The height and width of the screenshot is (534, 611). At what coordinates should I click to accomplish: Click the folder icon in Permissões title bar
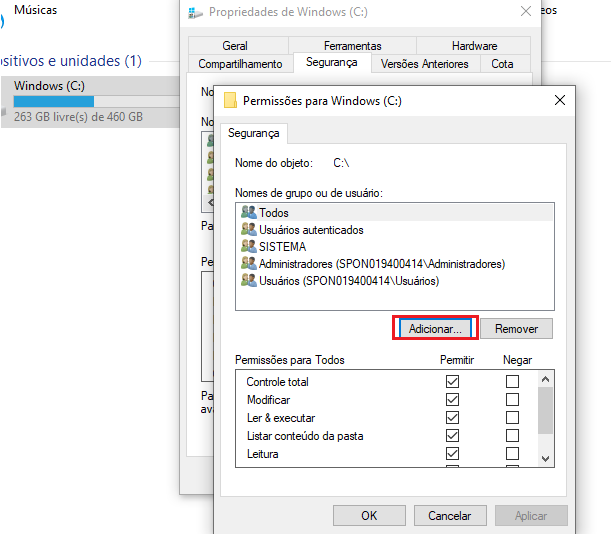click(230, 100)
